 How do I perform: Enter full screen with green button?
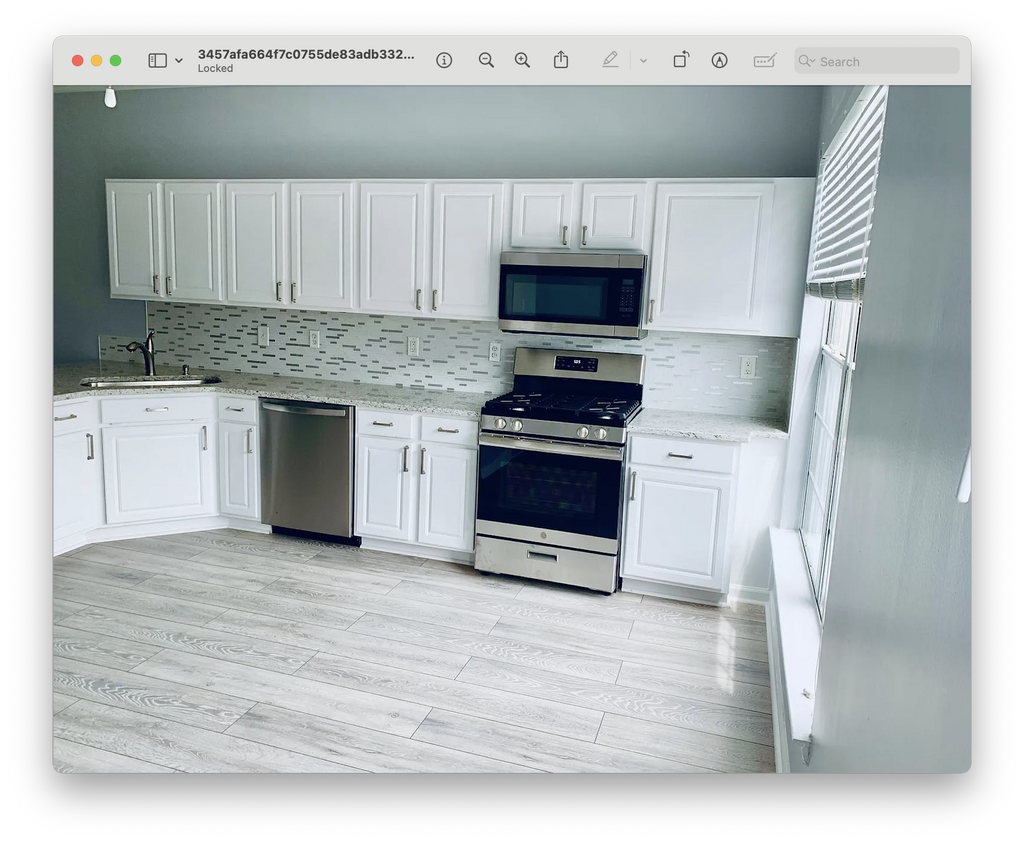pyautogui.click(x=116, y=61)
